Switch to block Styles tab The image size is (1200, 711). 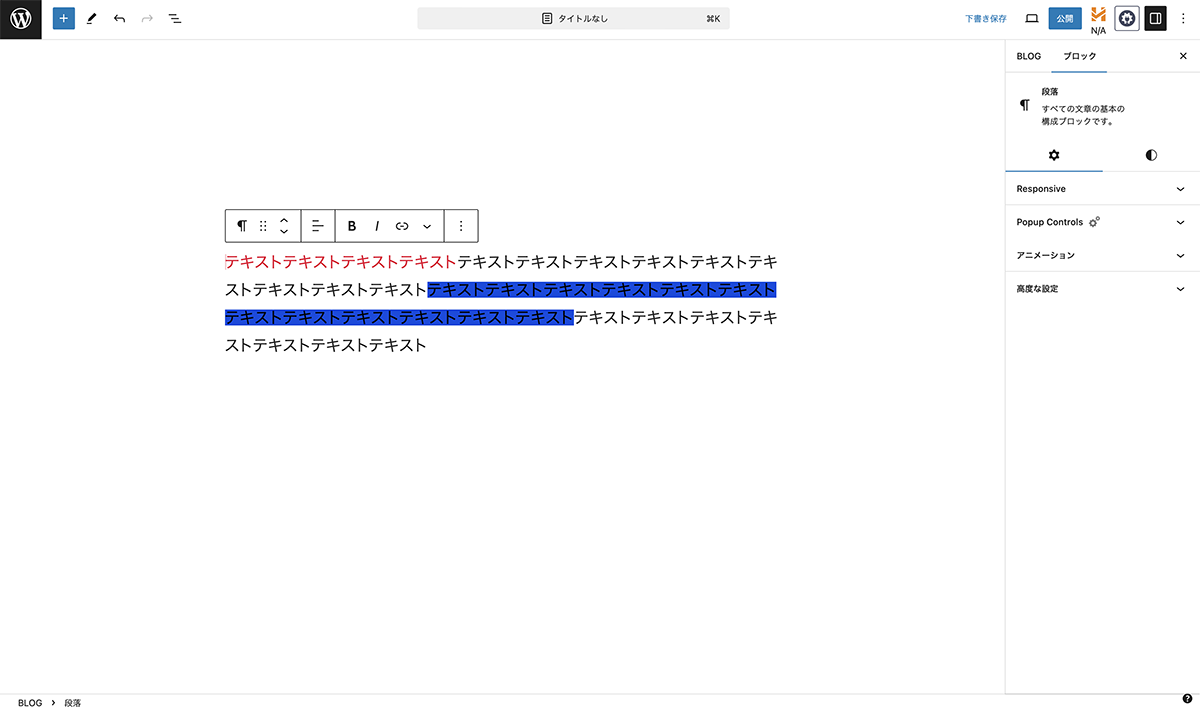tap(1151, 155)
